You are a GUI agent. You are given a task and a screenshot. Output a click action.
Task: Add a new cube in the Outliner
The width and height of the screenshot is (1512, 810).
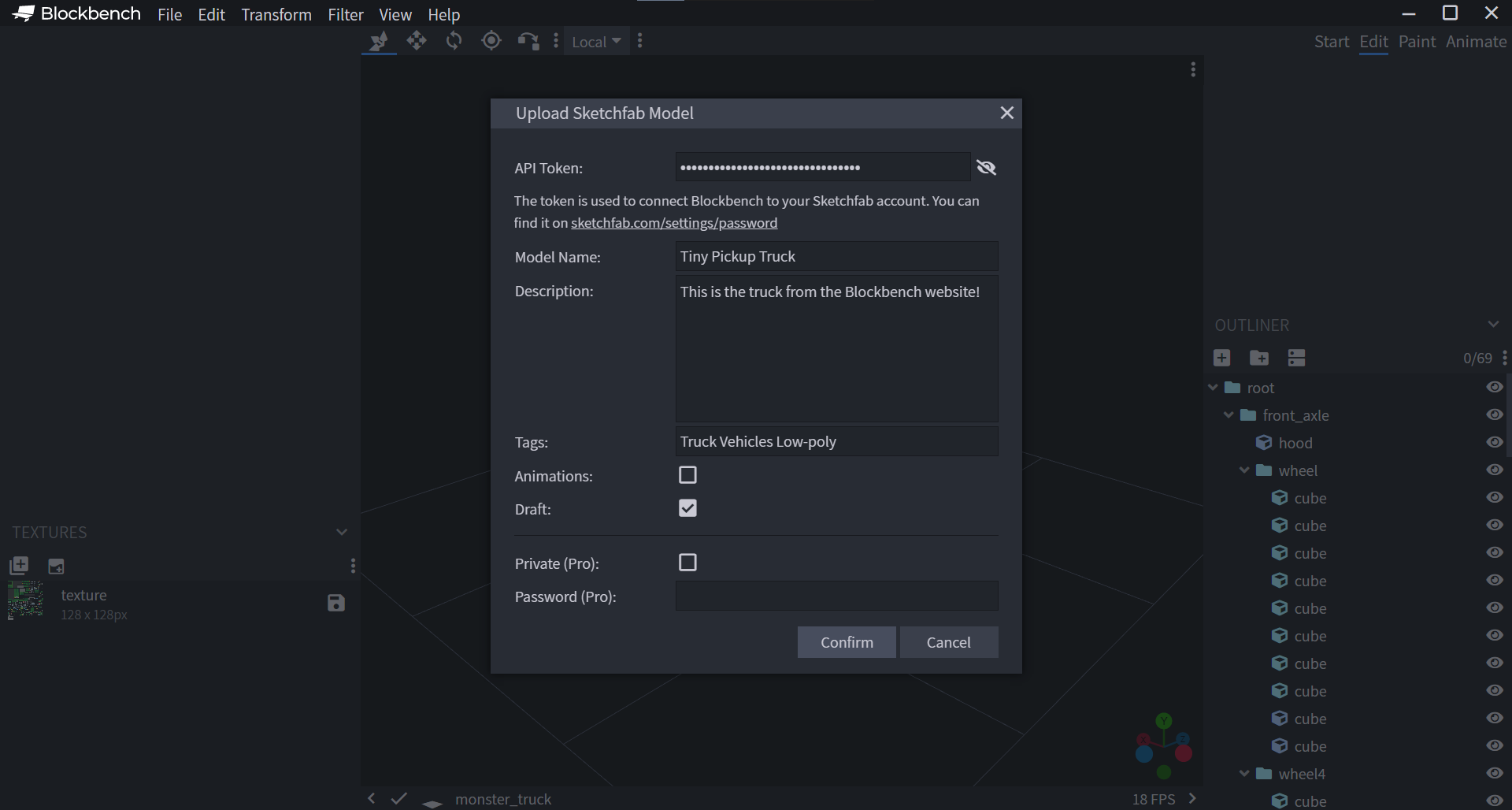[1221, 357]
